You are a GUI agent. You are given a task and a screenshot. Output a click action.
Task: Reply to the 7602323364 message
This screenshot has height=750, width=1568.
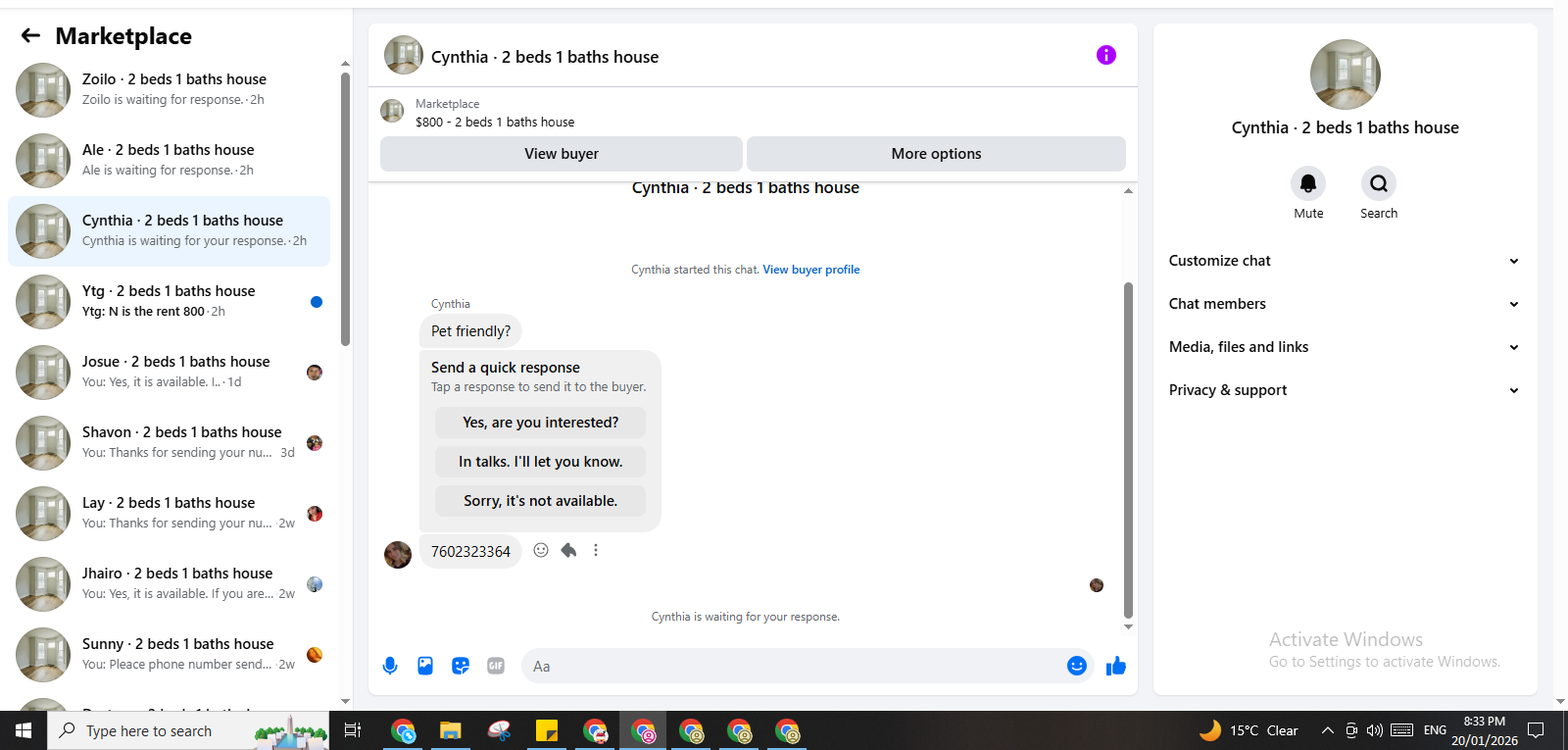tap(568, 550)
